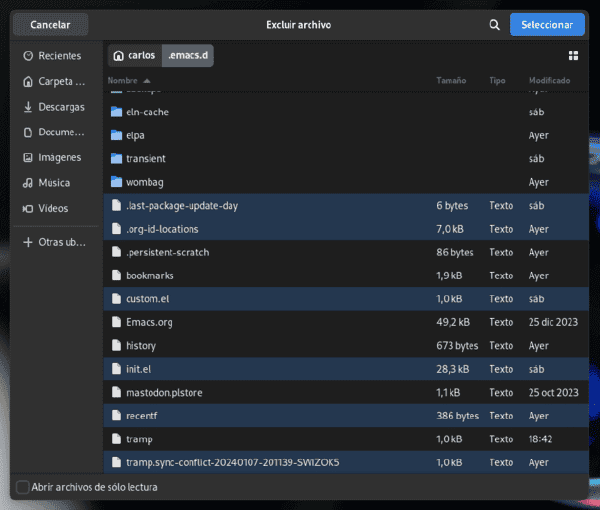
Task: Click the wombag folder icon
Action: coord(116,182)
